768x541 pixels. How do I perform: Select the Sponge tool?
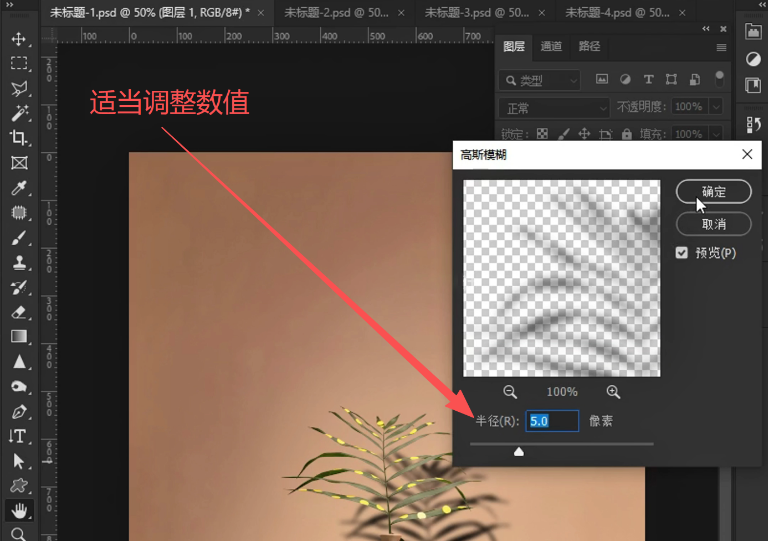point(19,386)
